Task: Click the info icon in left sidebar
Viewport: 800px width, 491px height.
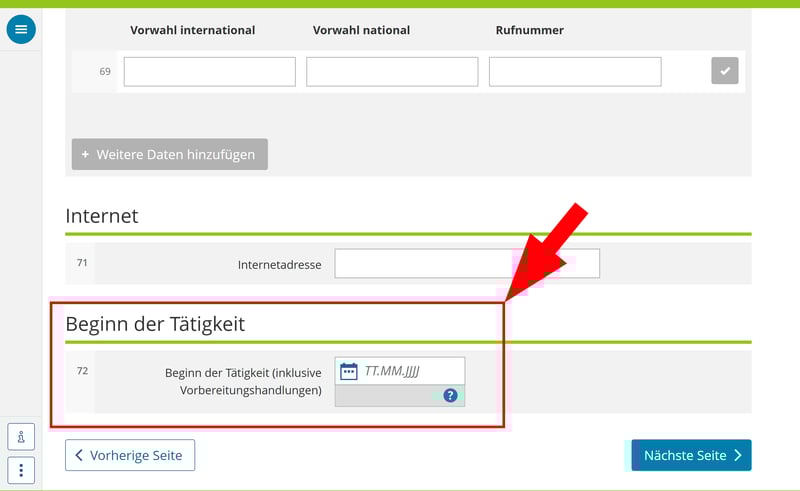Action: pyautogui.click(x=21, y=436)
